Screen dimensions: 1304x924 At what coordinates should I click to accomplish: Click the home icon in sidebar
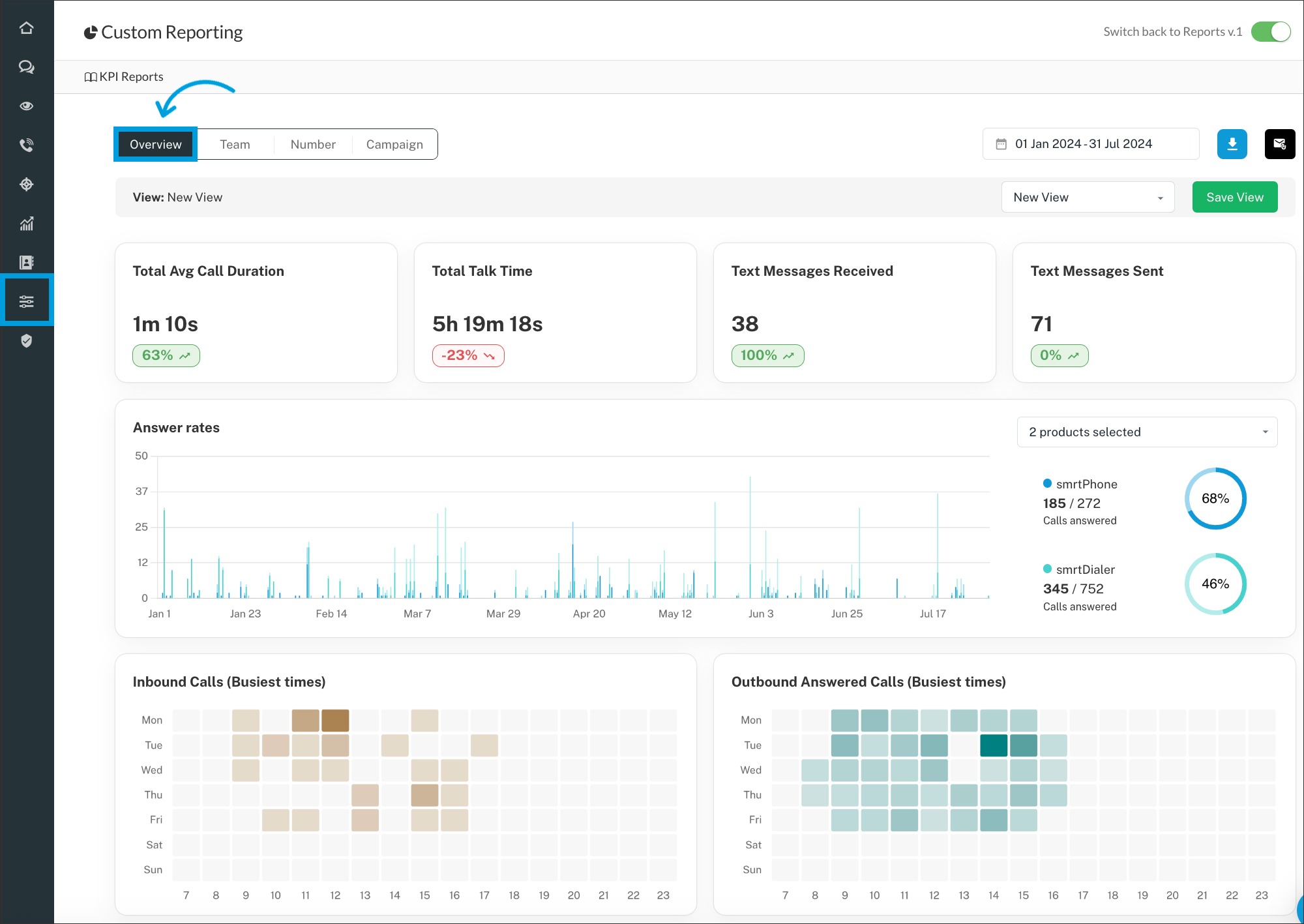tap(26, 28)
